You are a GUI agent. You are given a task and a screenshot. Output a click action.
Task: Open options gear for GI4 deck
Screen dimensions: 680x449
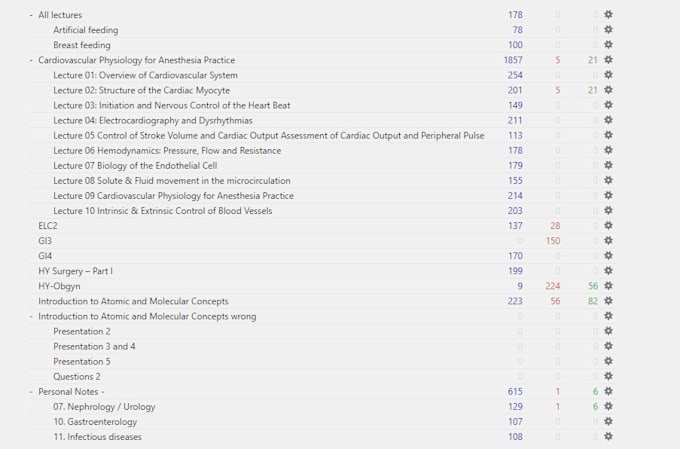click(608, 256)
